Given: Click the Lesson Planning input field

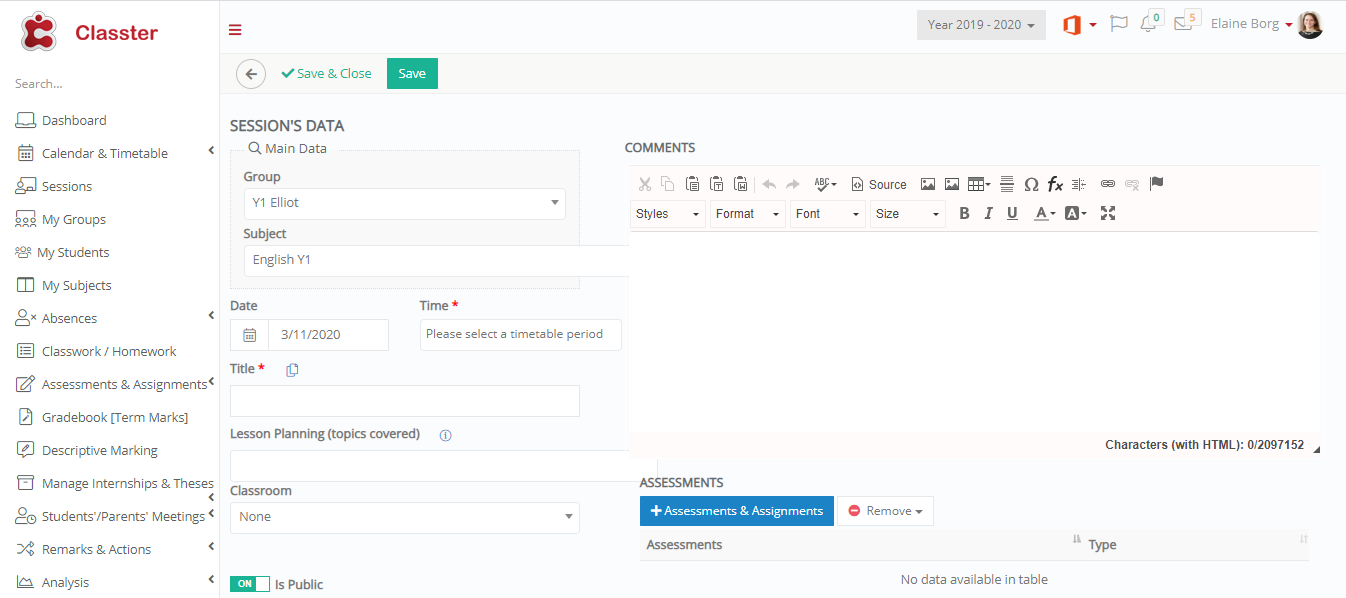Looking at the screenshot, I should (x=443, y=466).
